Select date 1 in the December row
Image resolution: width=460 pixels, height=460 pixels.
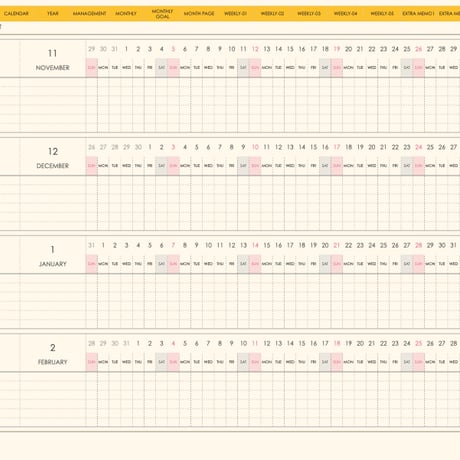(x=150, y=147)
